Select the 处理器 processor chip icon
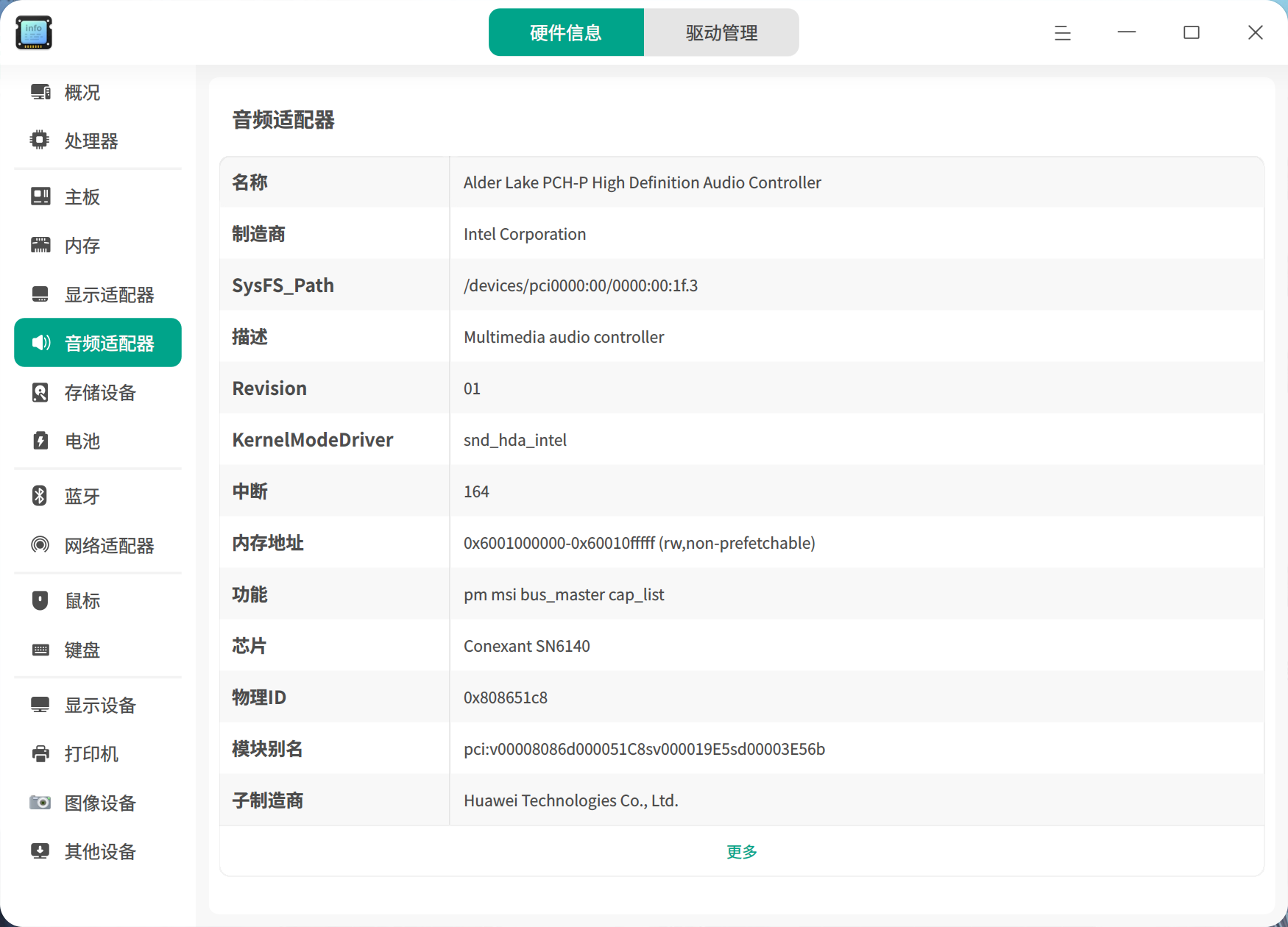This screenshot has height=927, width=1288. click(40, 140)
